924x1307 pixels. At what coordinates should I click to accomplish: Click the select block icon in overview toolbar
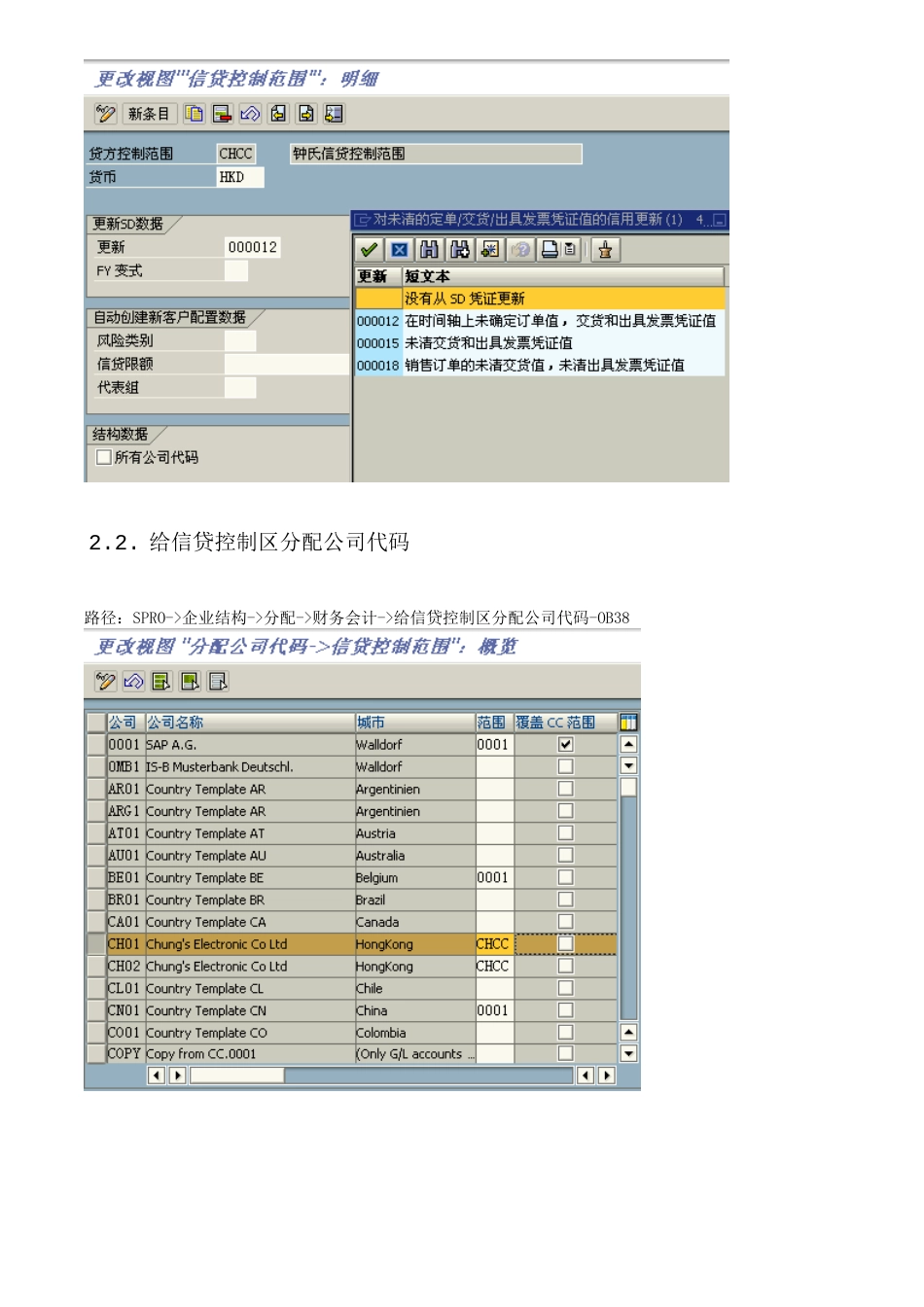191,682
